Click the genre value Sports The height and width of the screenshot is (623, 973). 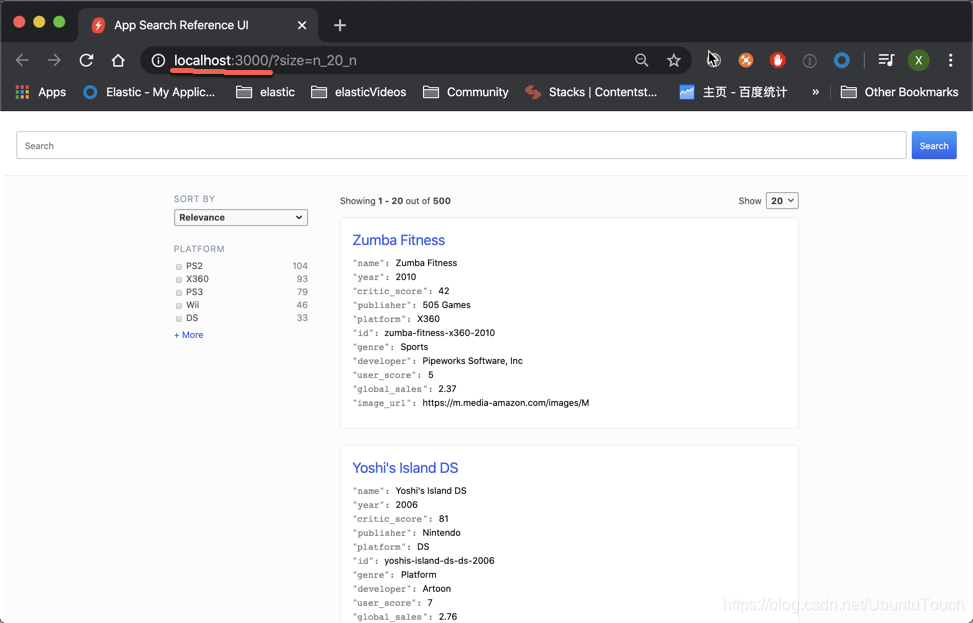click(414, 347)
